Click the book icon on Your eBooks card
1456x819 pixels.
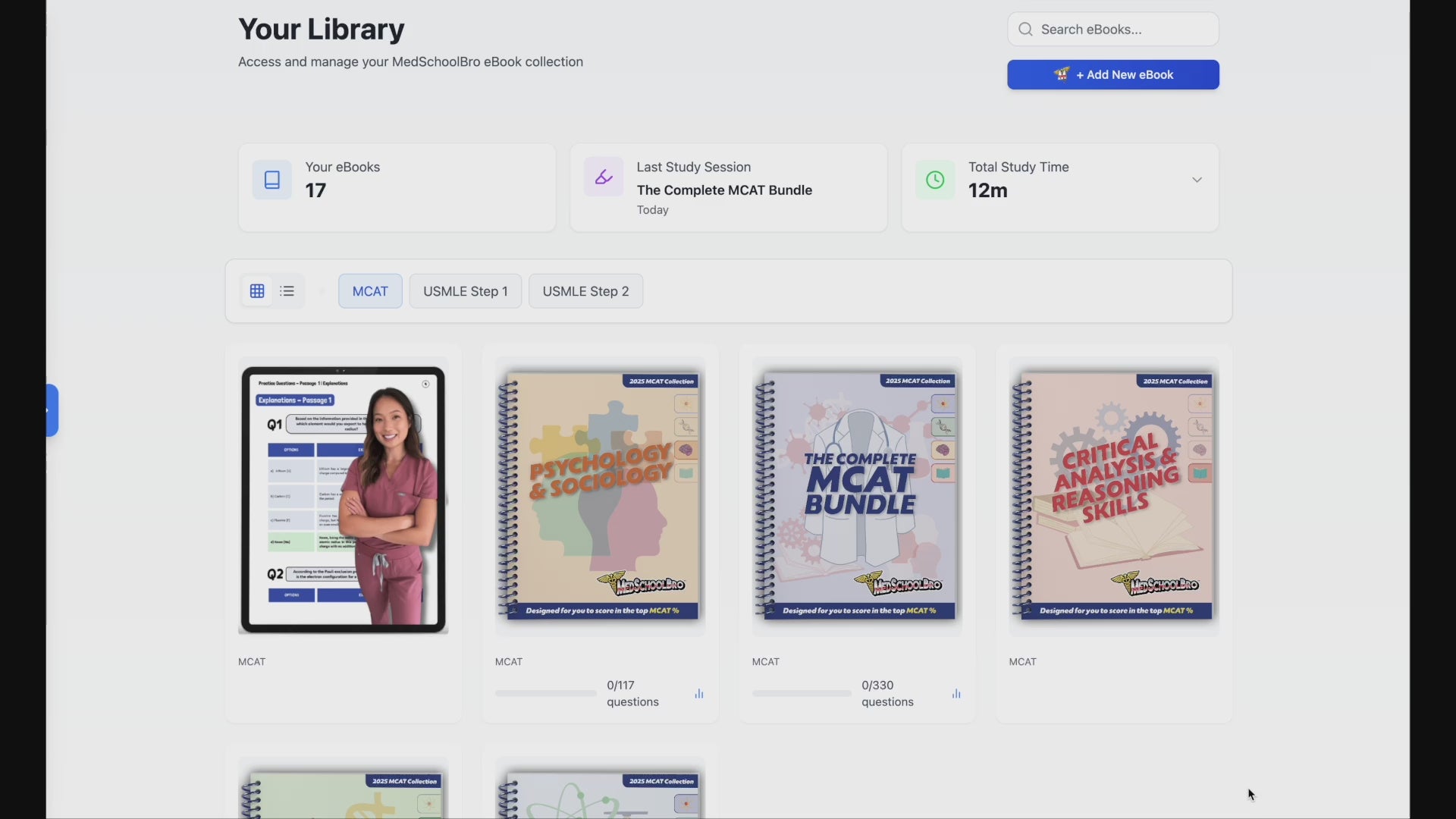(271, 179)
